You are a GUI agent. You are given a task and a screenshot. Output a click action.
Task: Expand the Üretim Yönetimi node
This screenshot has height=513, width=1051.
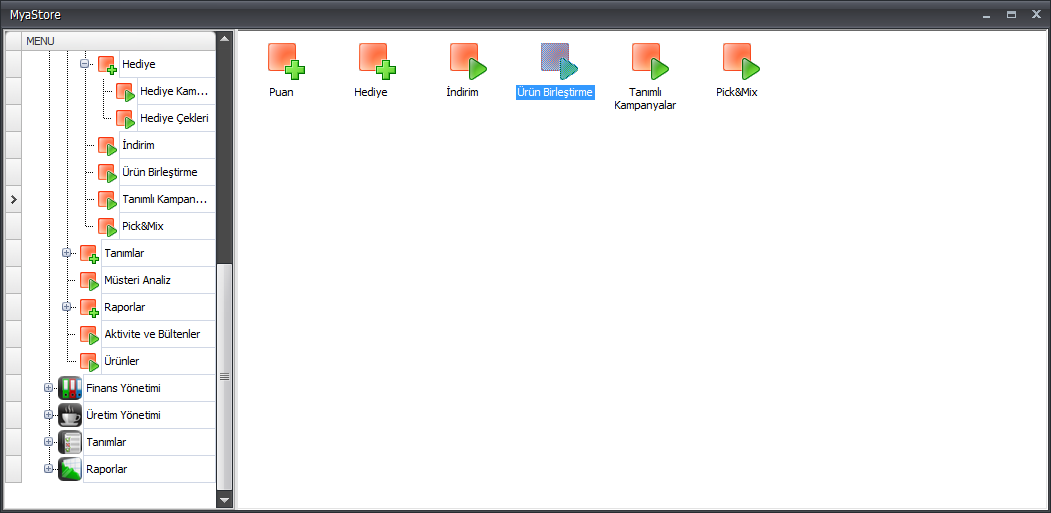click(x=48, y=415)
